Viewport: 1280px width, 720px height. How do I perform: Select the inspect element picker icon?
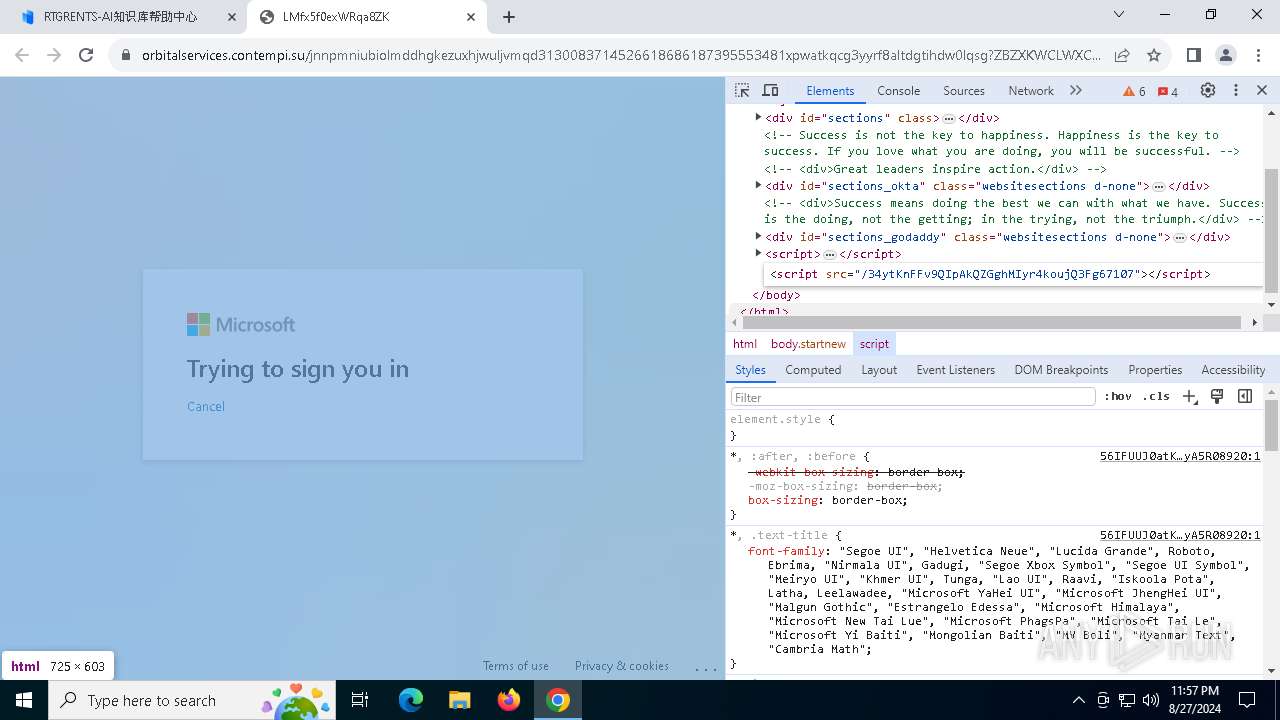click(742, 90)
